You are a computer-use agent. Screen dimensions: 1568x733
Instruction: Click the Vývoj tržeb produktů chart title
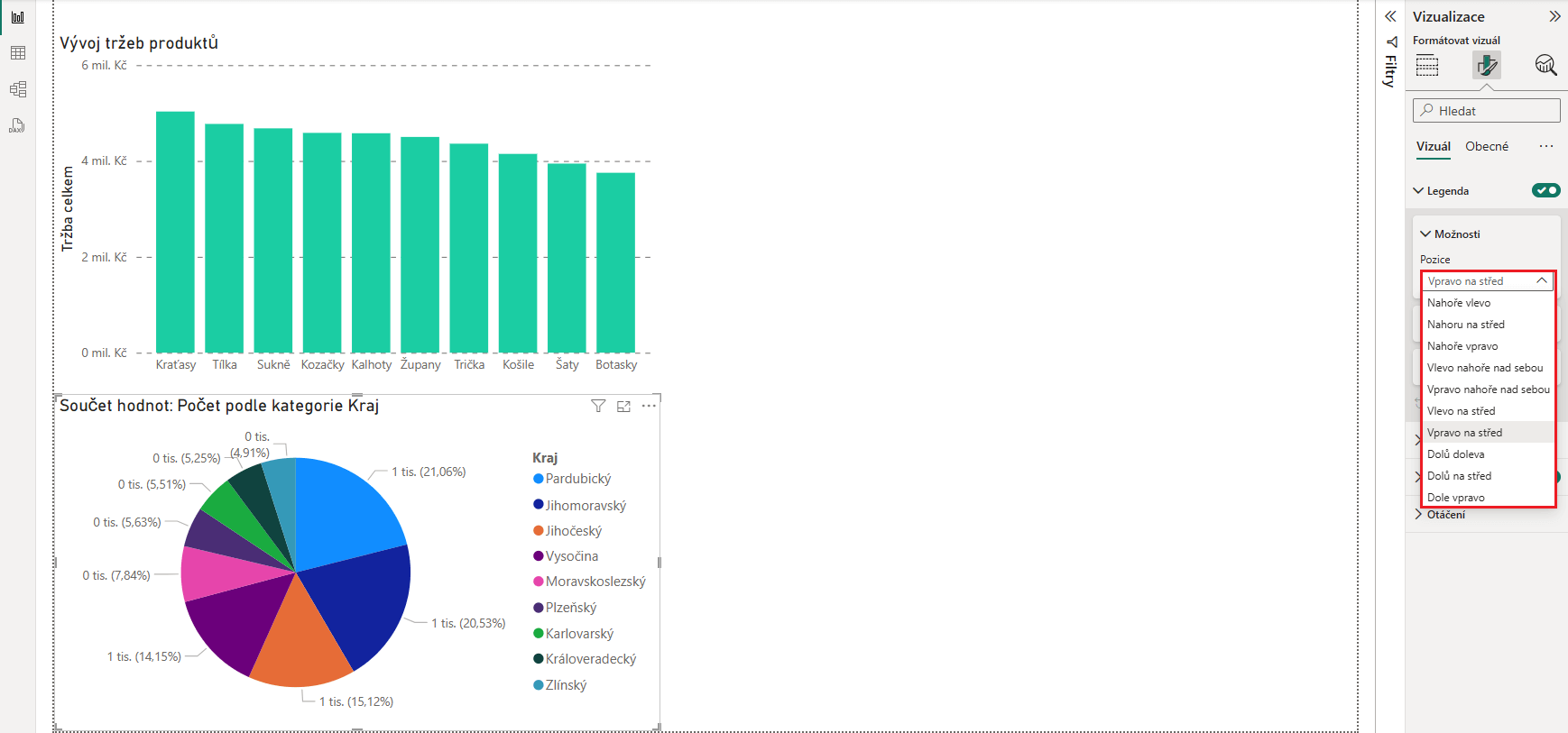point(139,43)
